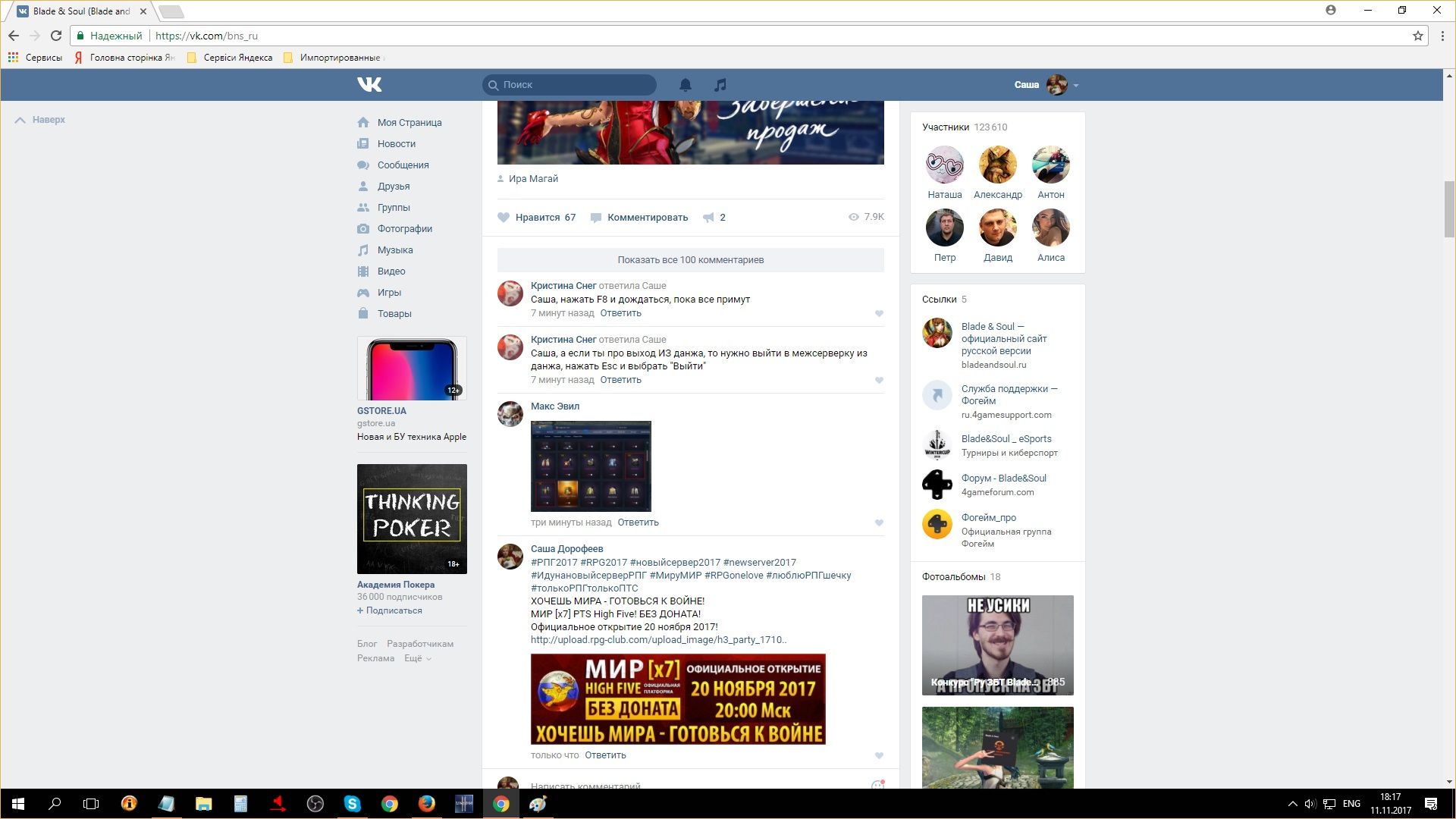Click the Комментировать speech bubble
The width and height of the screenshot is (1456, 819).
point(596,218)
